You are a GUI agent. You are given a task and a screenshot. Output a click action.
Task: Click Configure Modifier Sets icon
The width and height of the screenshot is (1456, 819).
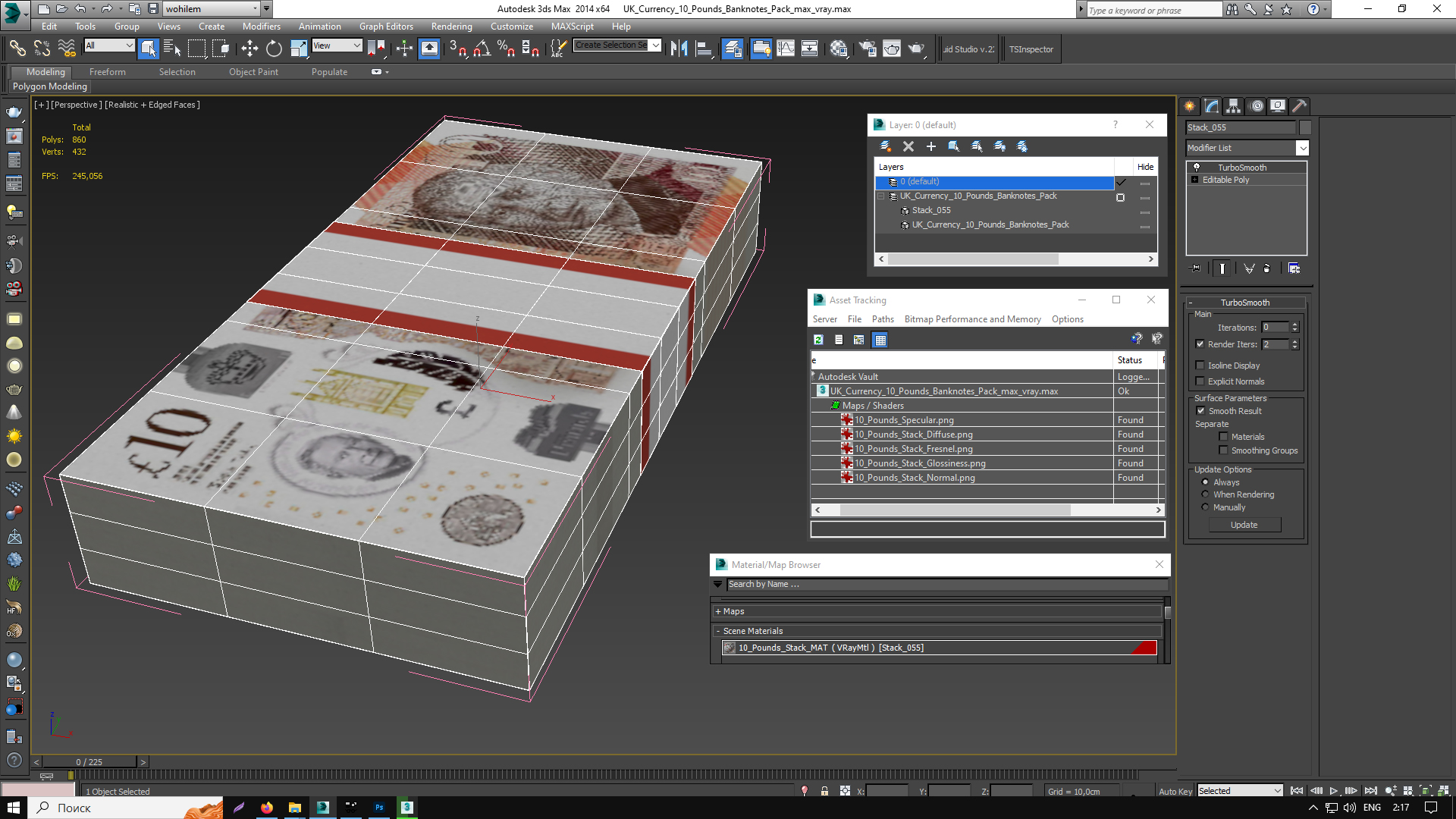tap(1294, 268)
